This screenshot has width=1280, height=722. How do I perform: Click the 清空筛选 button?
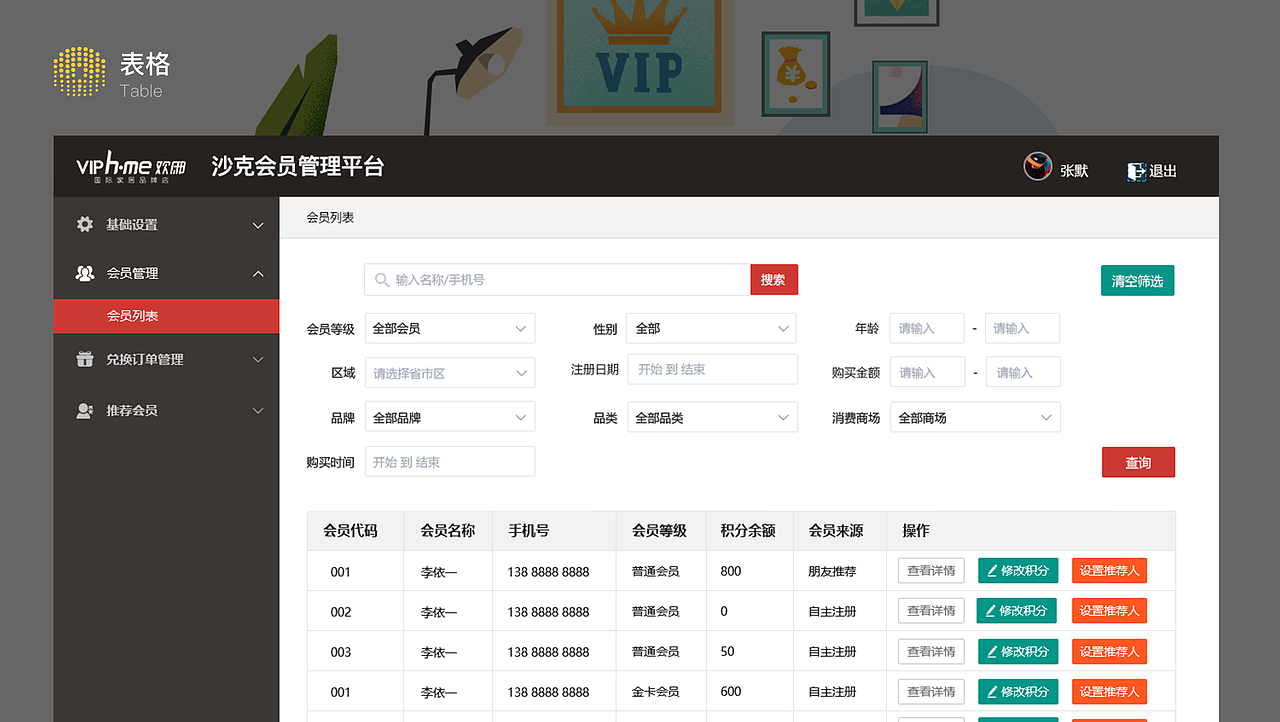pos(1138,281)
